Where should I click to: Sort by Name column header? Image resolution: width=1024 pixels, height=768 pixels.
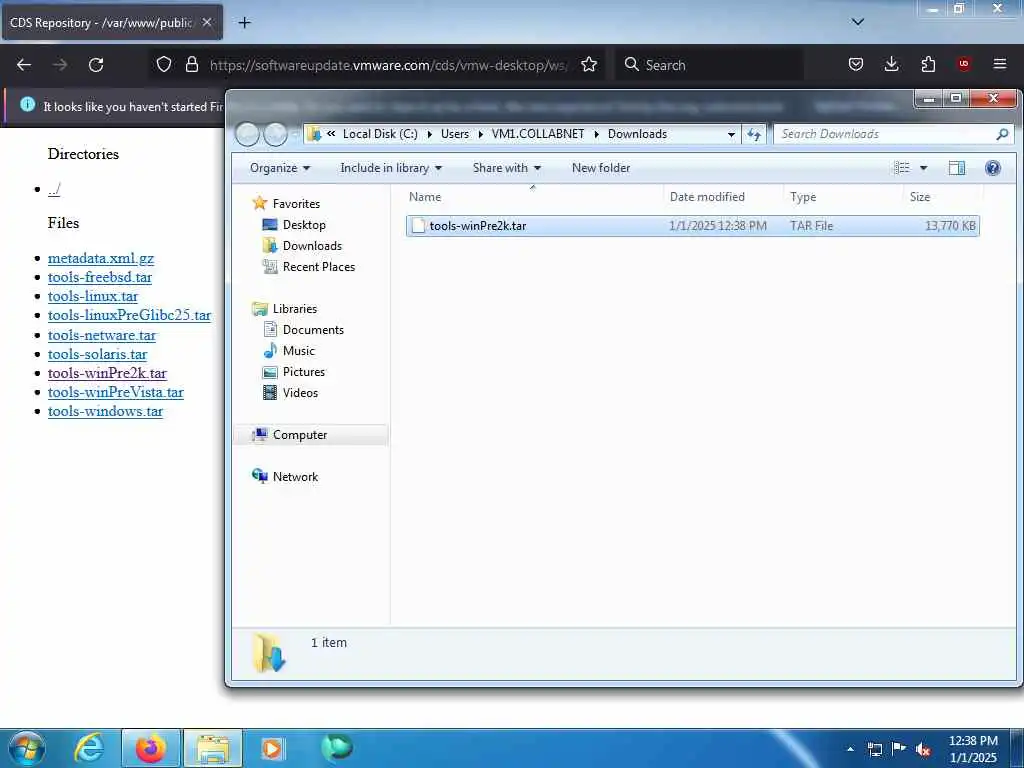click(x=534, y=197)
